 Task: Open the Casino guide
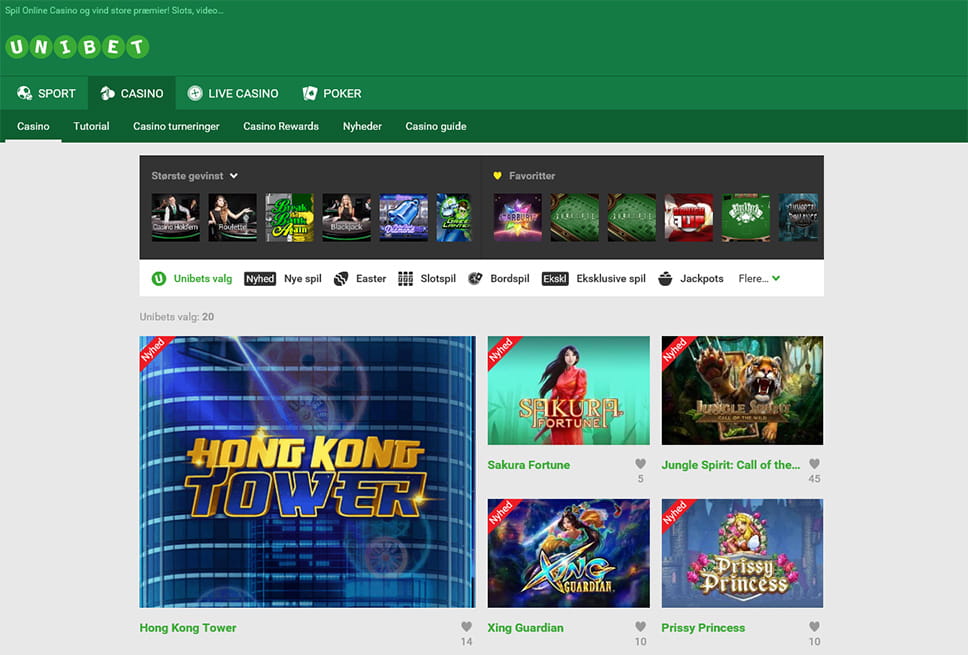point(436,126)
